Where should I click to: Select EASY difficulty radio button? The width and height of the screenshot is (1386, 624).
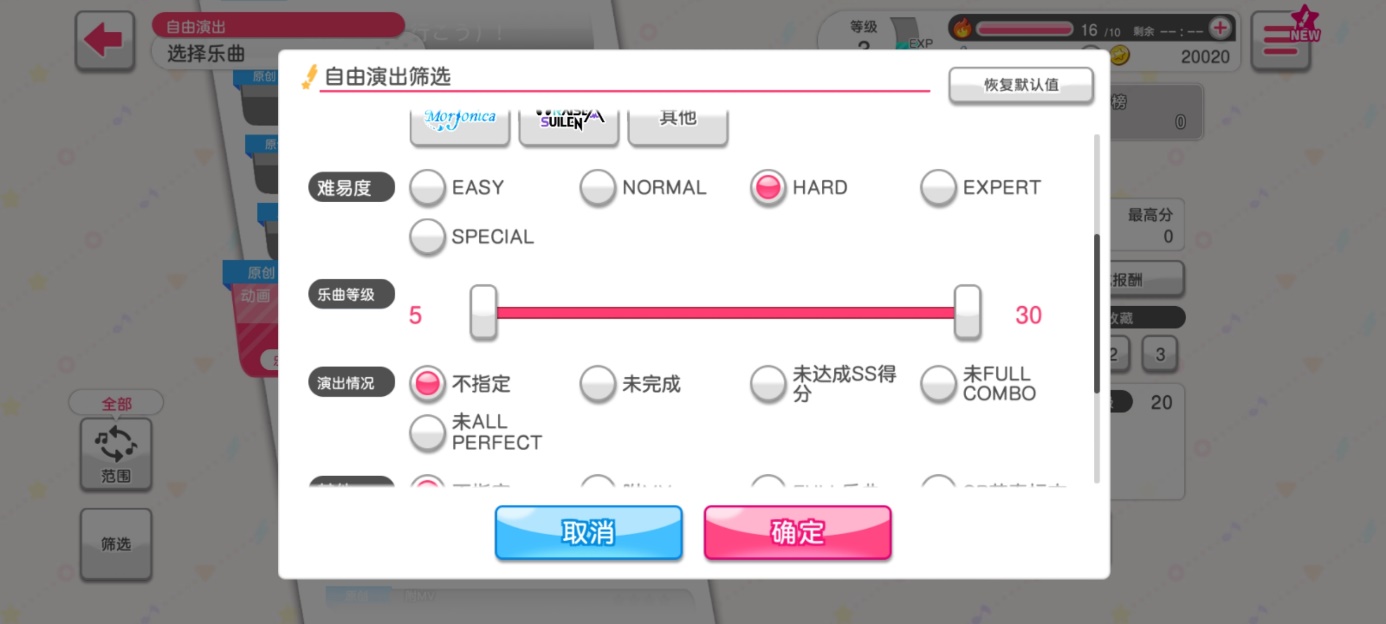(x=428, y=188)
